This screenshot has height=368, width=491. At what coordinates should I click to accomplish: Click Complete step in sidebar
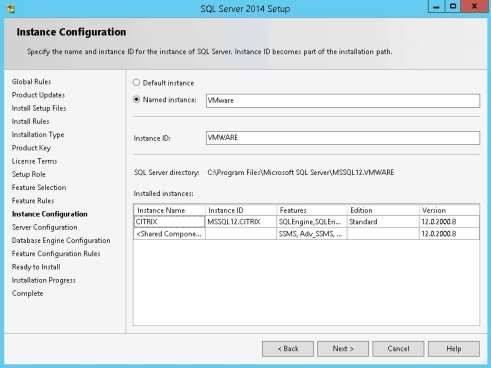pos(27,293)
